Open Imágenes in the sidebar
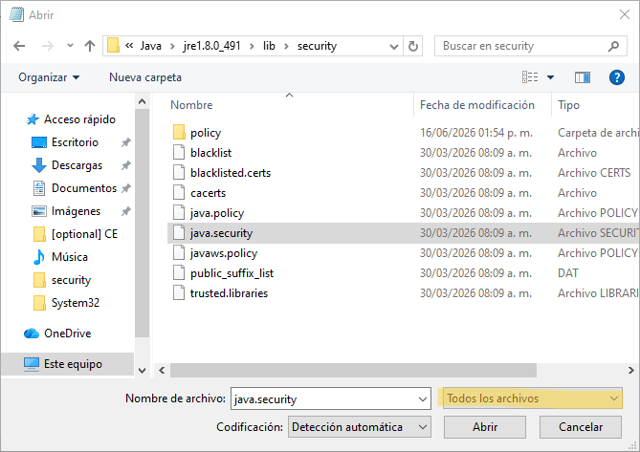Screen dimensions: 640x452 (66, 211)
